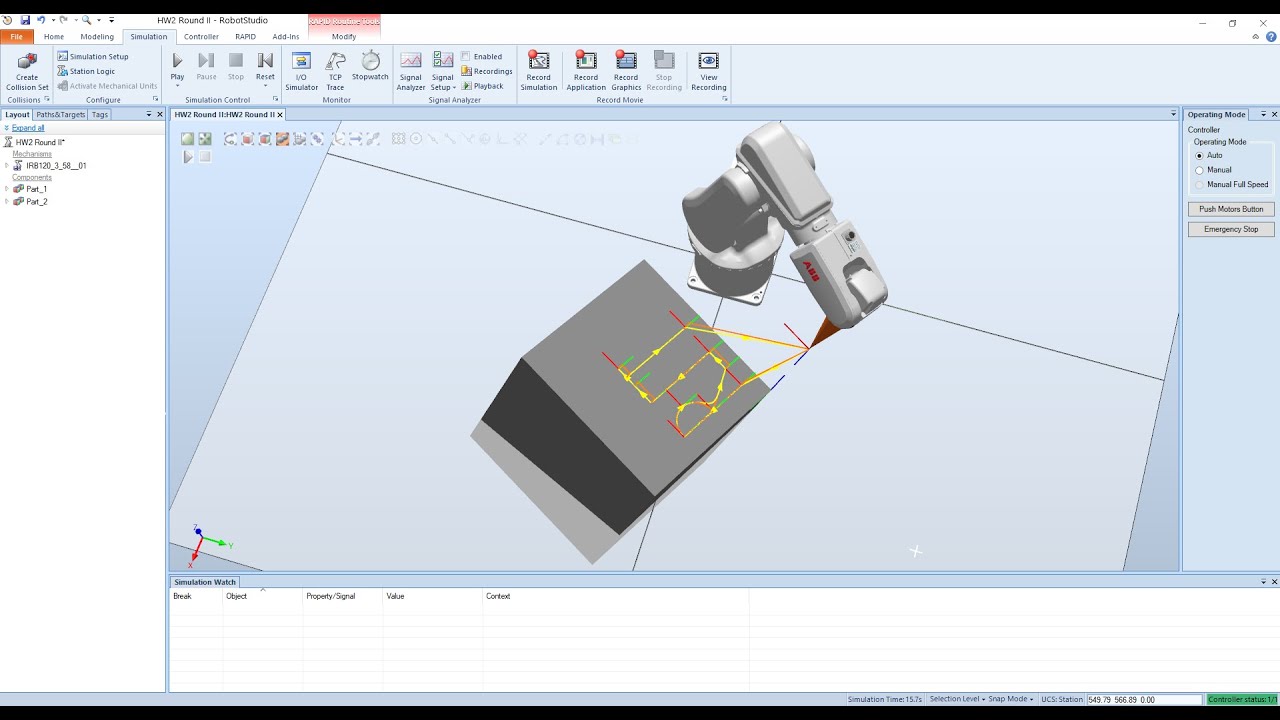Image resolution: width=1280 pixels, height=720 pixels.
Task: Click the Reset simulation icon
Action: point(265,61)
